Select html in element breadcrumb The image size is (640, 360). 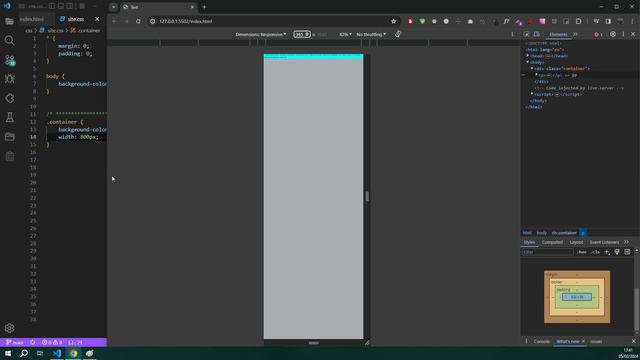pos(527,233)
